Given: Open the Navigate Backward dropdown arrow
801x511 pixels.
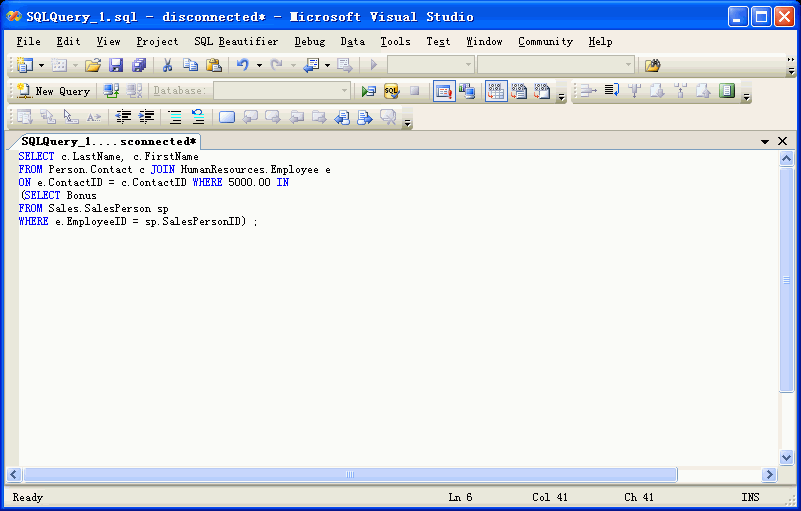Looking at the screenshot, I should point(327,65).
